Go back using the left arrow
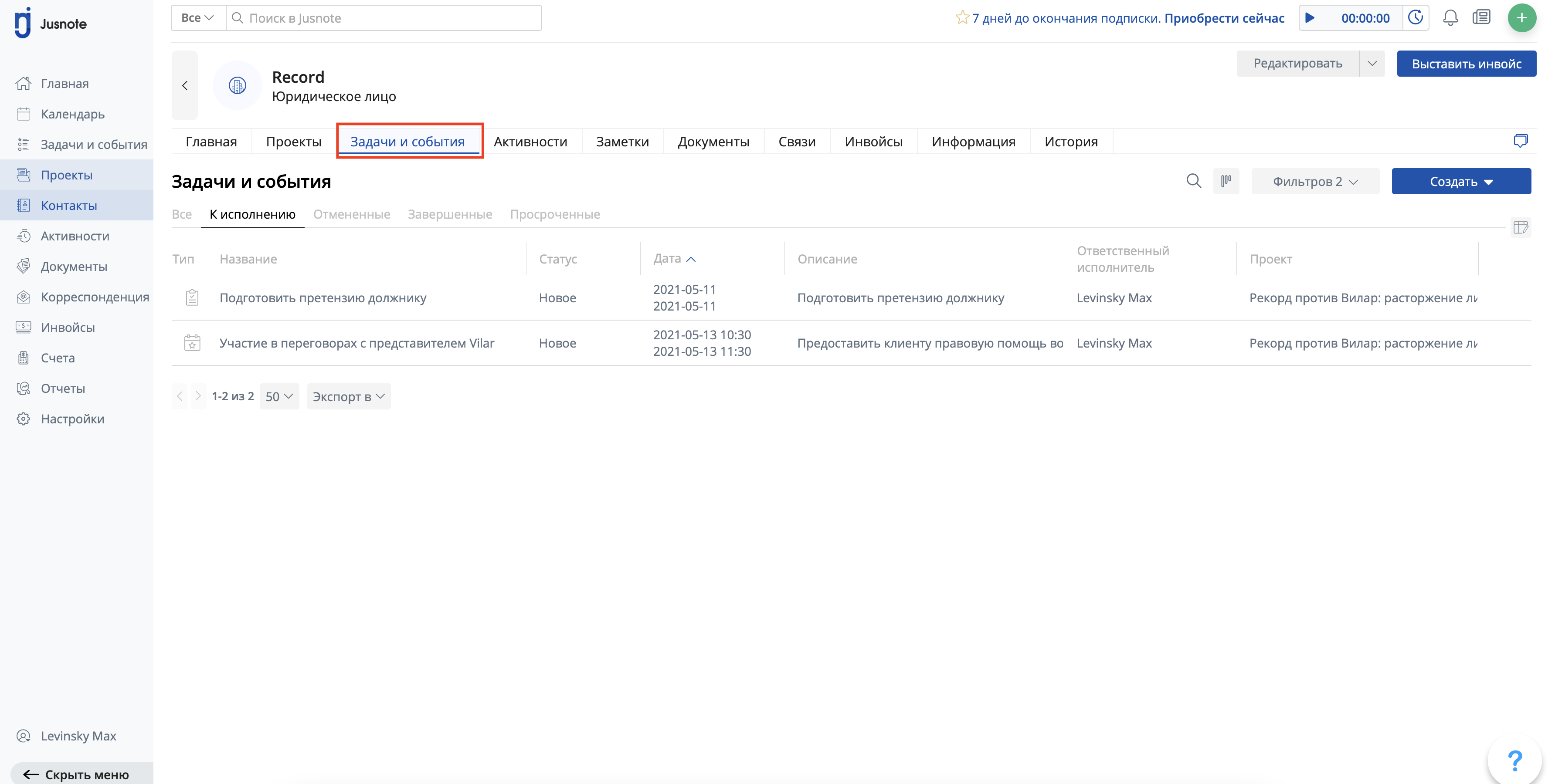The image size is (1555, 784). pyautogui.click(x=185, y=86)
